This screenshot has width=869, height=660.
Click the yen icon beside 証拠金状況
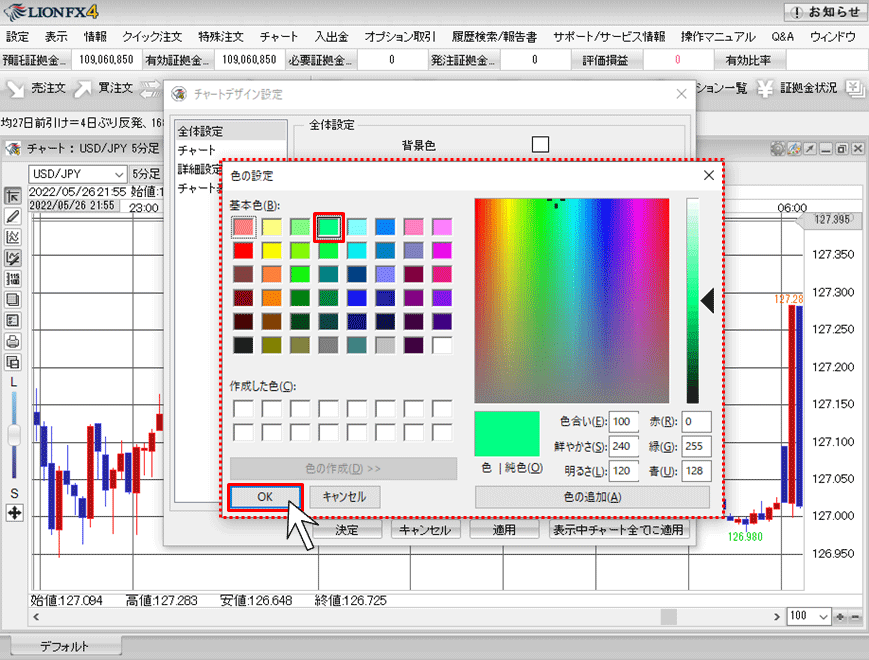point(765,89)
